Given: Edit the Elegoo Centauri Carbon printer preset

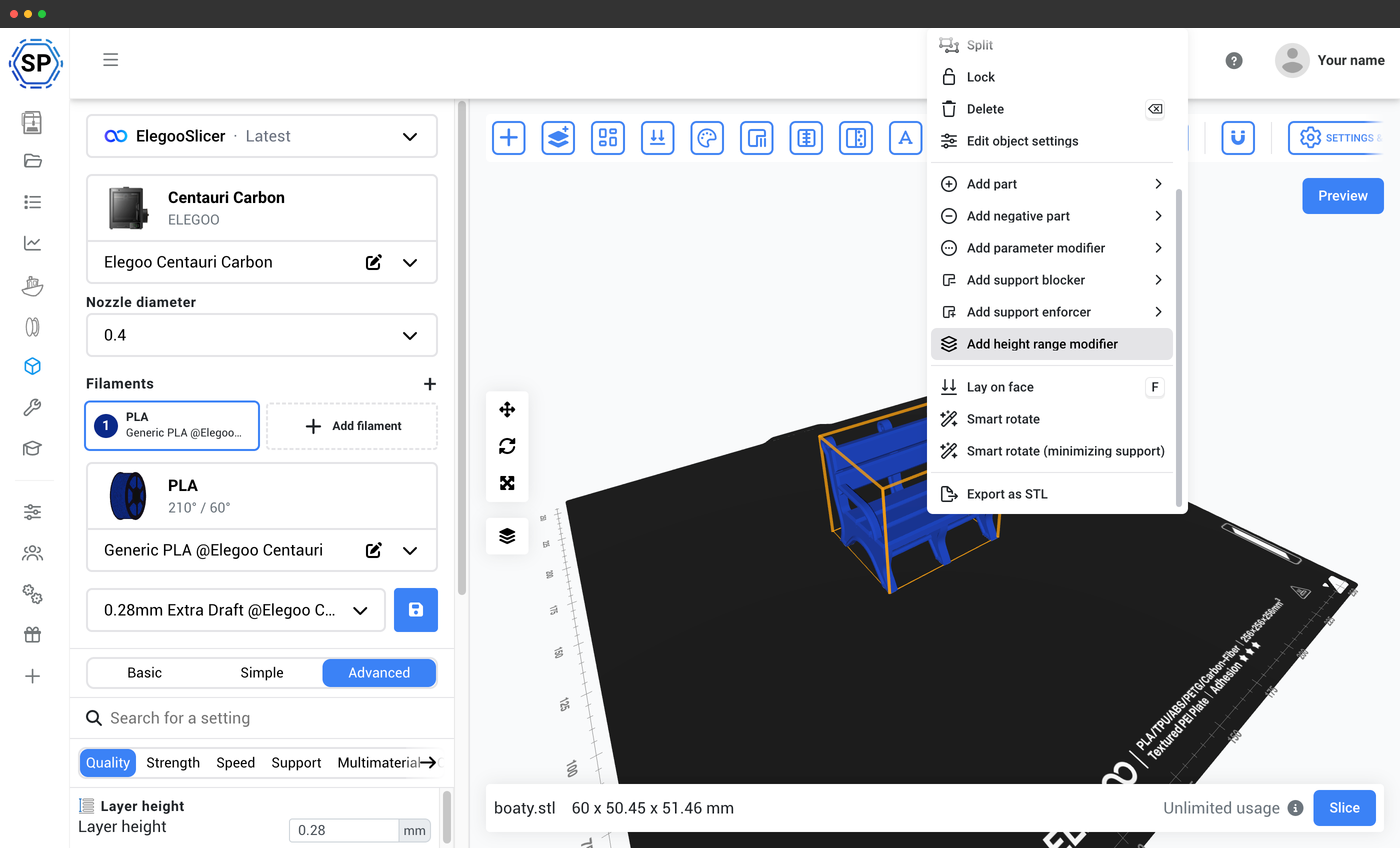Looking at the screenshot, I should pyautogui.click(x=374, y=262).
